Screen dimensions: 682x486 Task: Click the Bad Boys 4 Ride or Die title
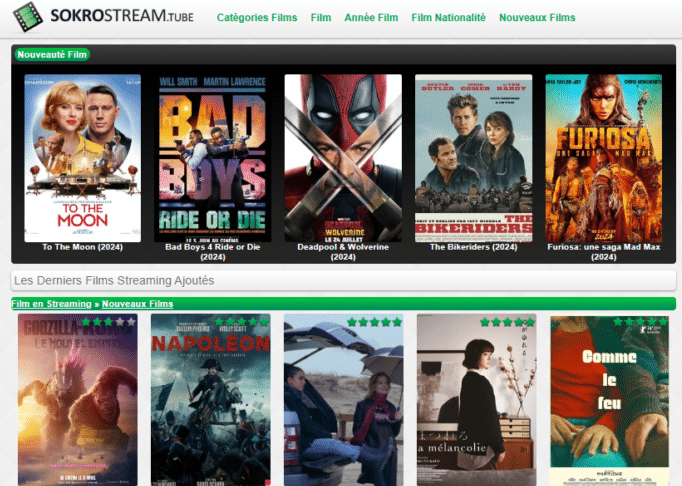[213, 252]
